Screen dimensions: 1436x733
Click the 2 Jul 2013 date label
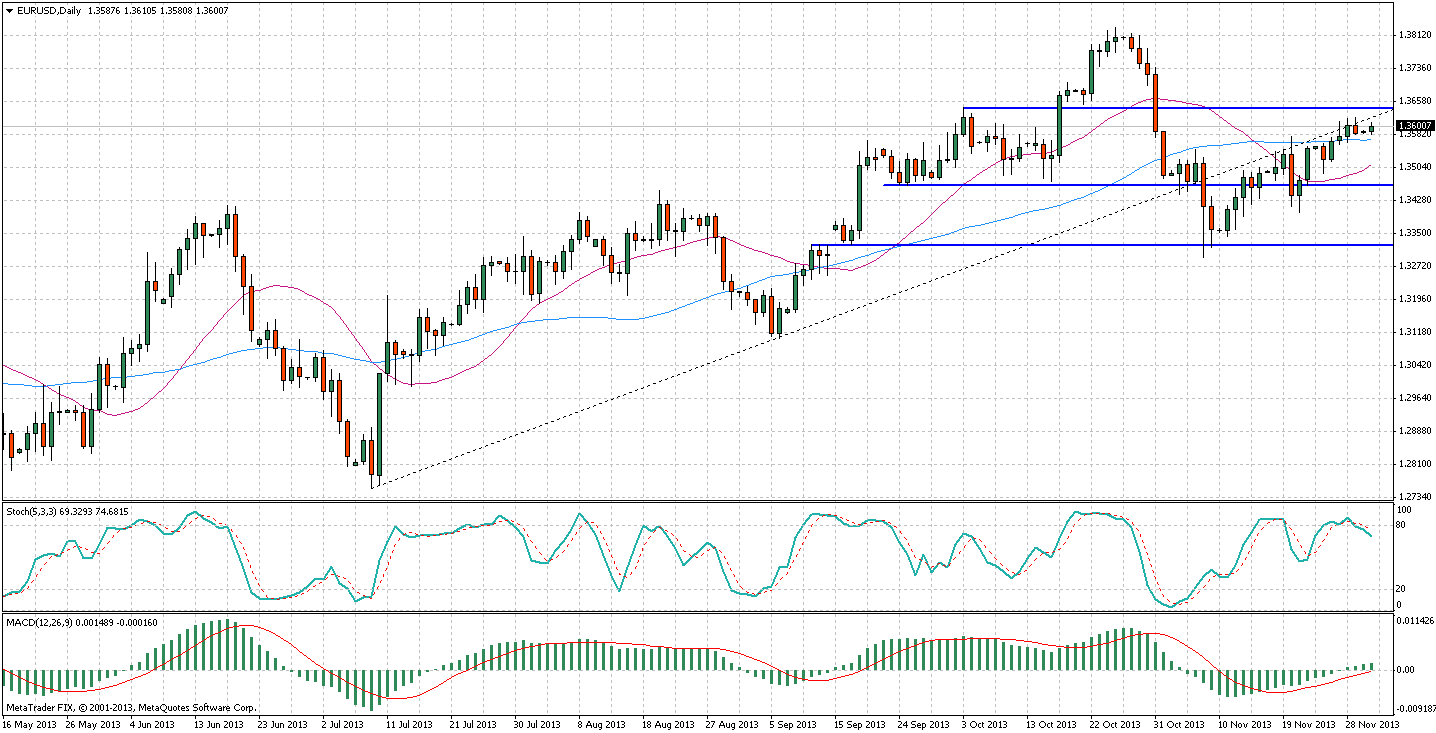point(346,724)
